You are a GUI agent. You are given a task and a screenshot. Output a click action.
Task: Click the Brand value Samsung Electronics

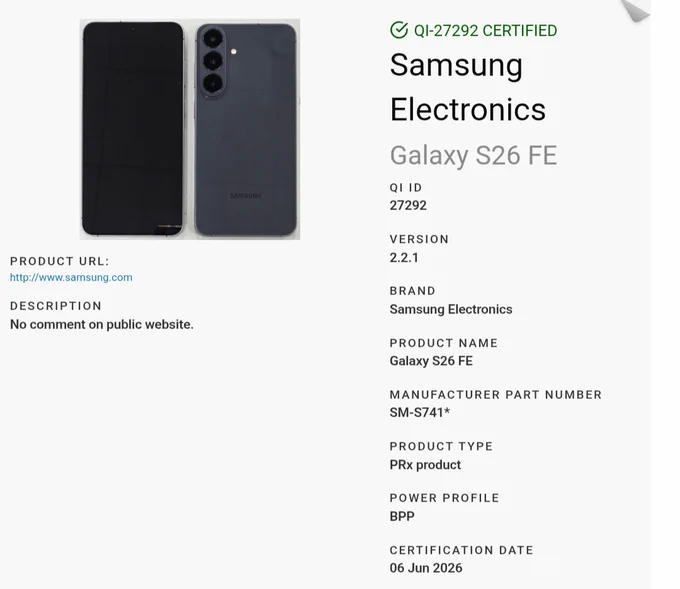click(x=451, y=309)
